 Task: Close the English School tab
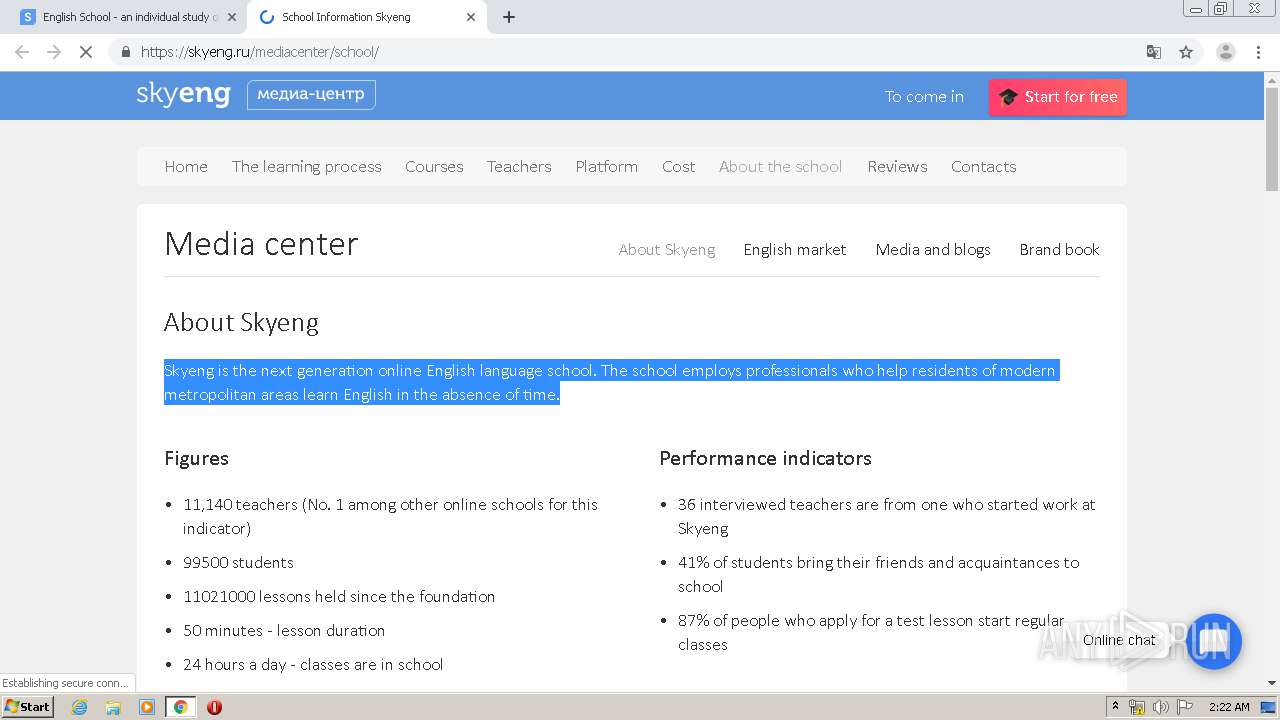point(232,17)
